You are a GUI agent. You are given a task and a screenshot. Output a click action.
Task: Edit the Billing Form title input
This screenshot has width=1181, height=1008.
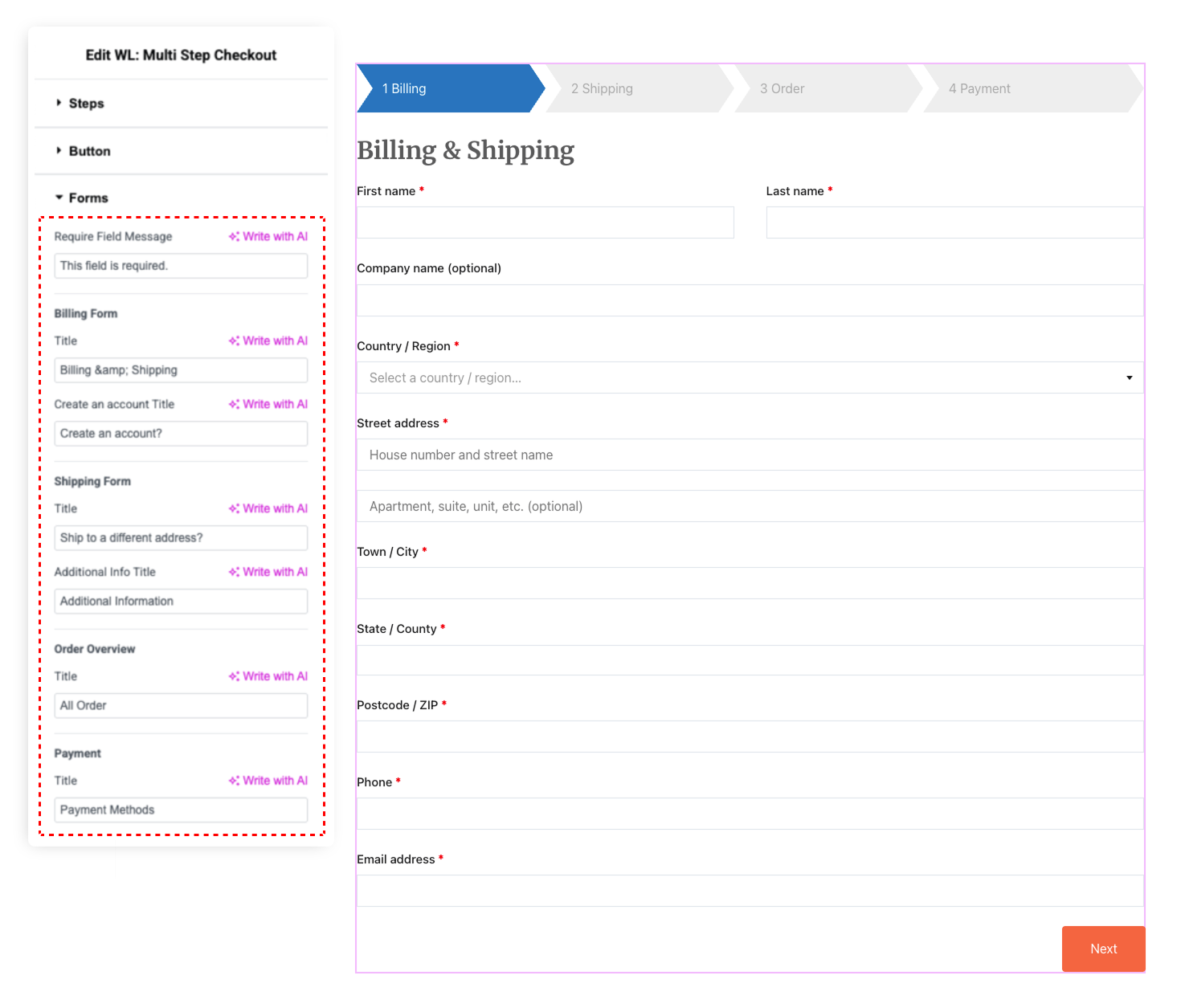coord(180,369)
